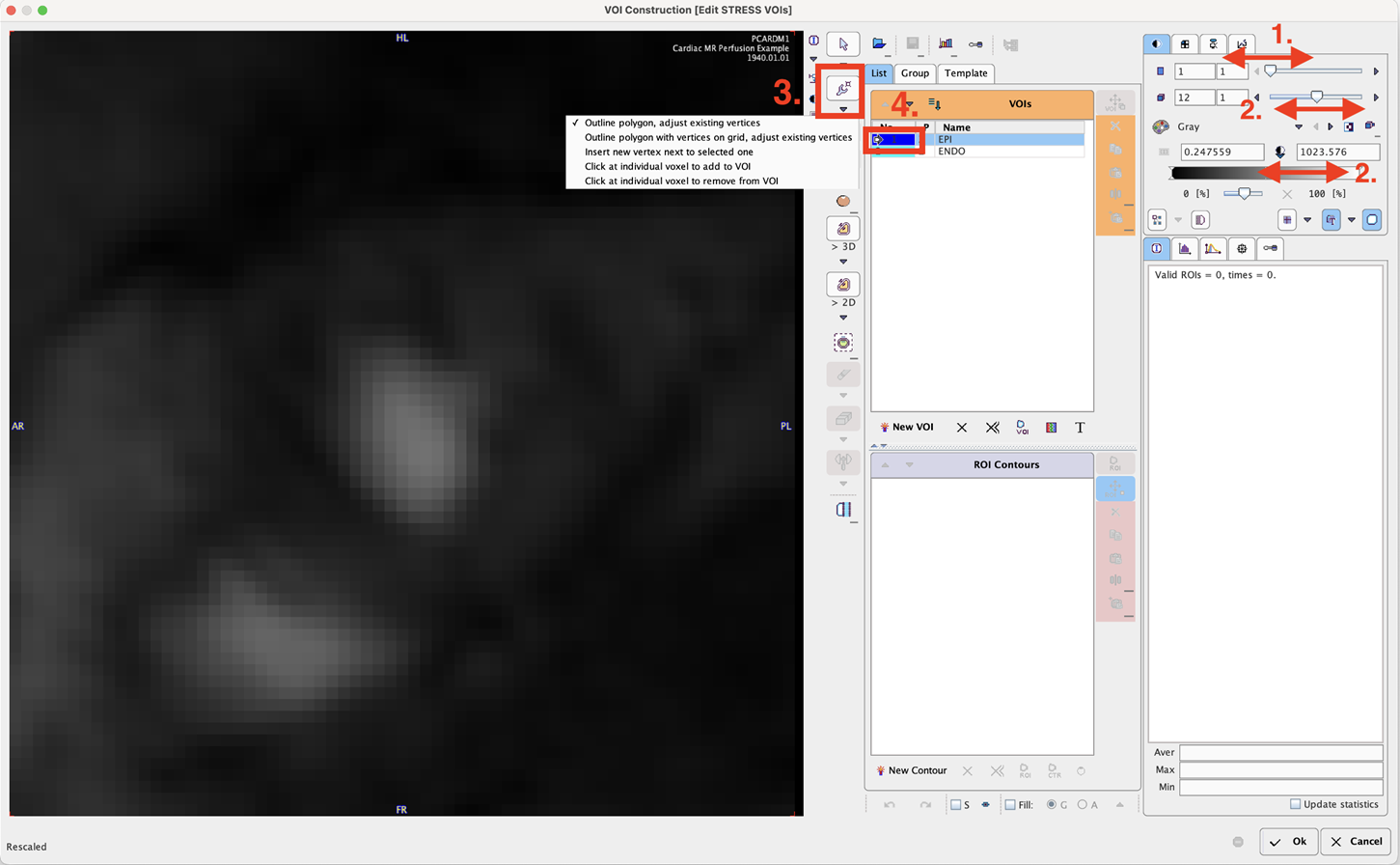Viewport: 1400px width, 865px height.
Task: Click the 2D iso-contour tool
Action: click(x=843, y=285)
